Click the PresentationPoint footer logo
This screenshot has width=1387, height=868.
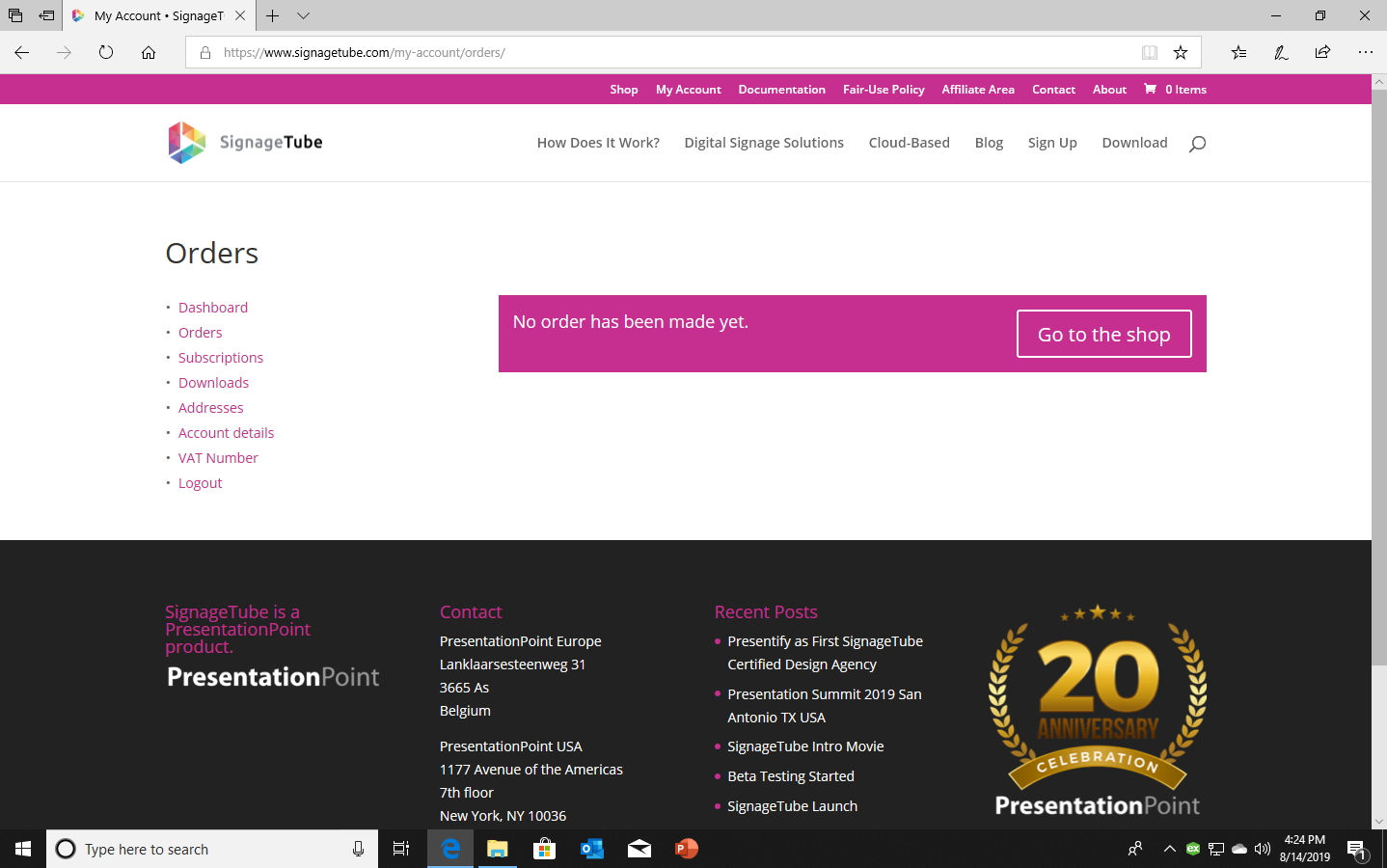(x=273, y=677)
